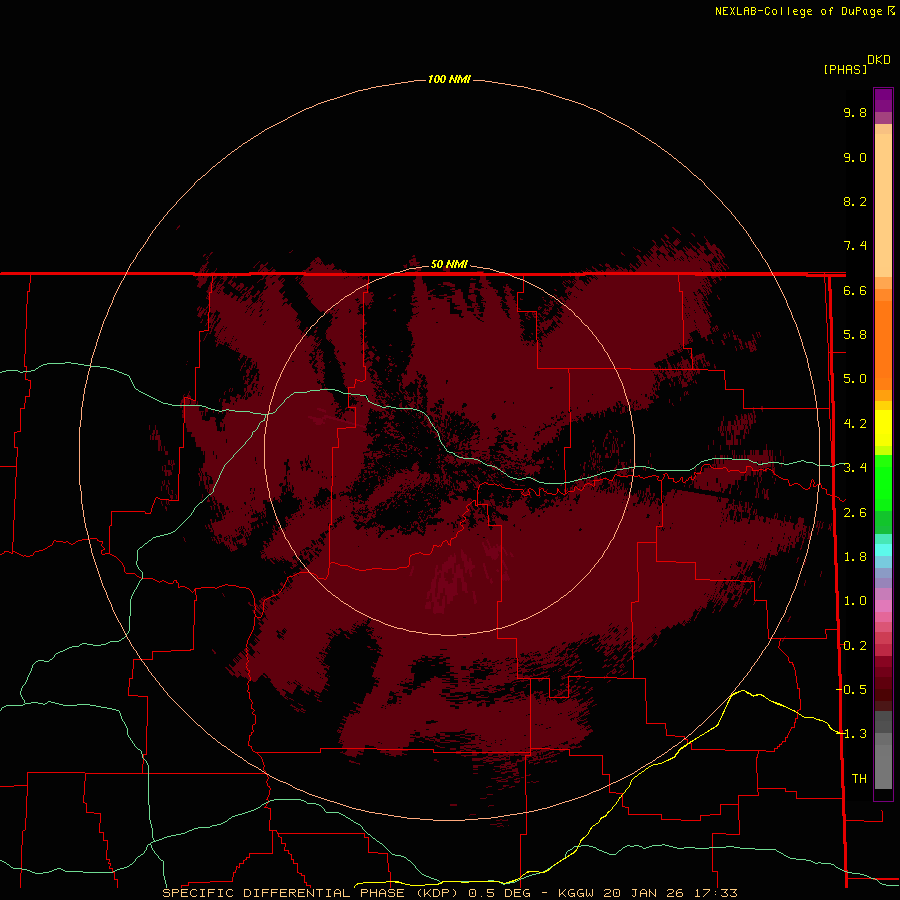Click the -0.5 value on the color scale
This screenshot has height=900, width=900.
(x=851, y=690)
